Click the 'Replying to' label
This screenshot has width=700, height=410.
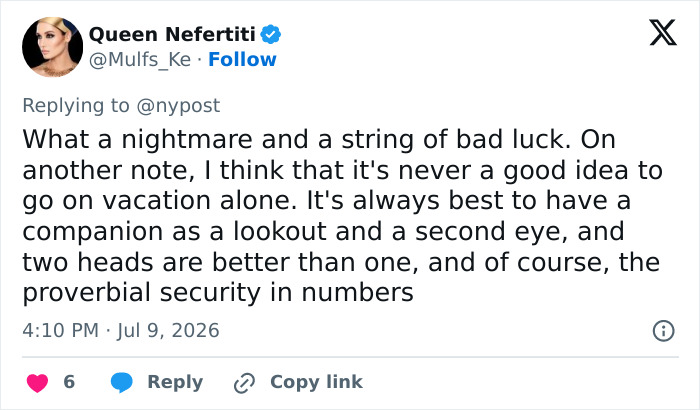click(76, 106)
